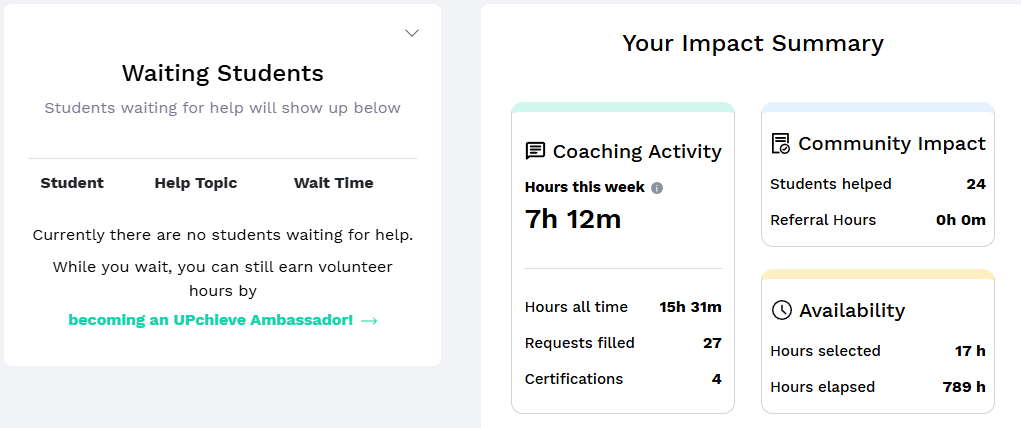The height and width of the screenshot is (428, 1021).
Task: Click the Requests filled stat row
Action: tap(622, 343)
